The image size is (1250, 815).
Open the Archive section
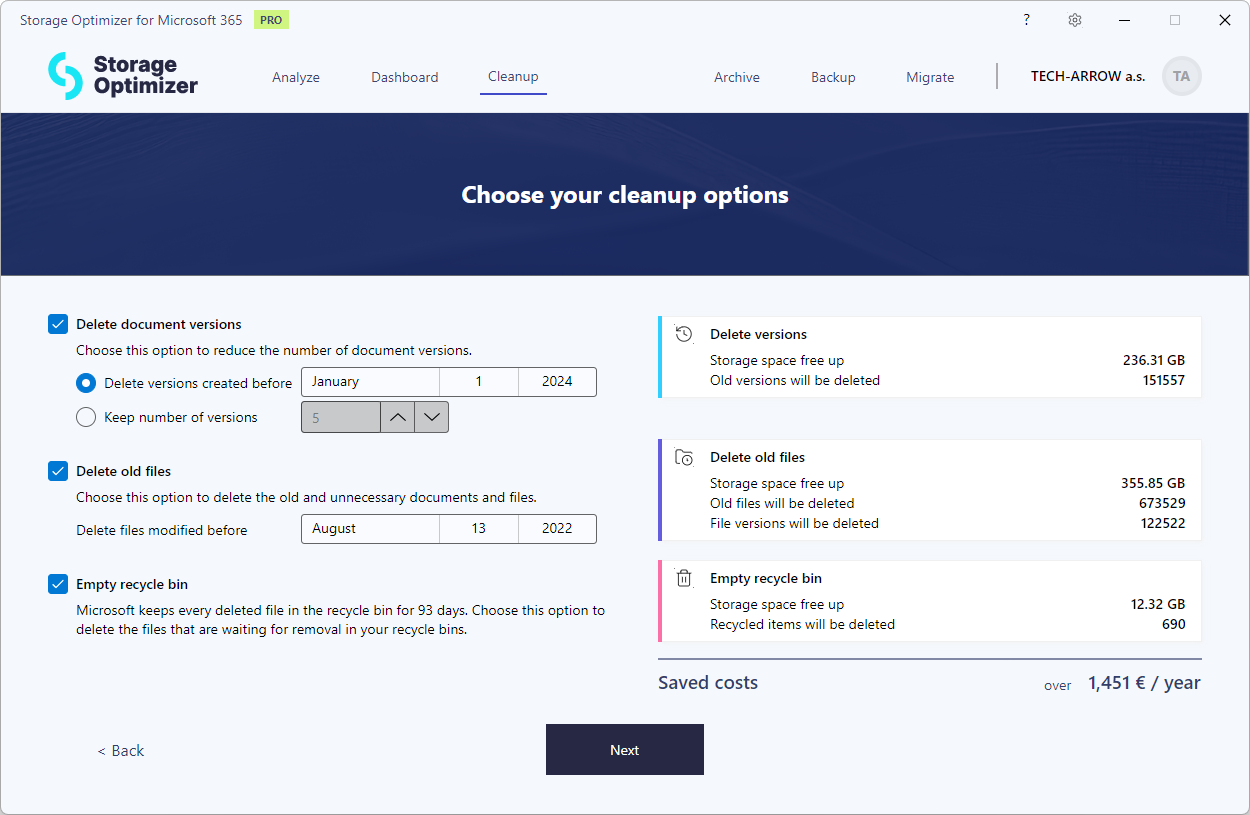(737, 76)
